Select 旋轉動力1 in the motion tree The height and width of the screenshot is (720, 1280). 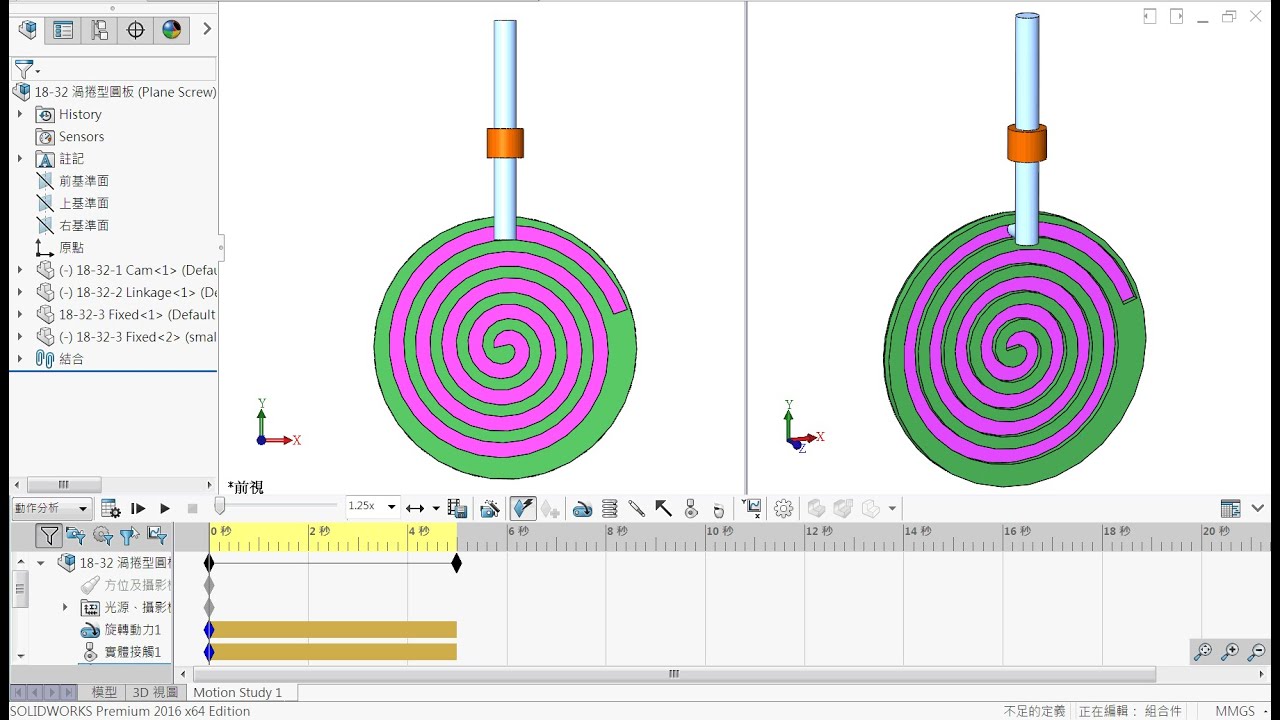click(x=121, y=630)
